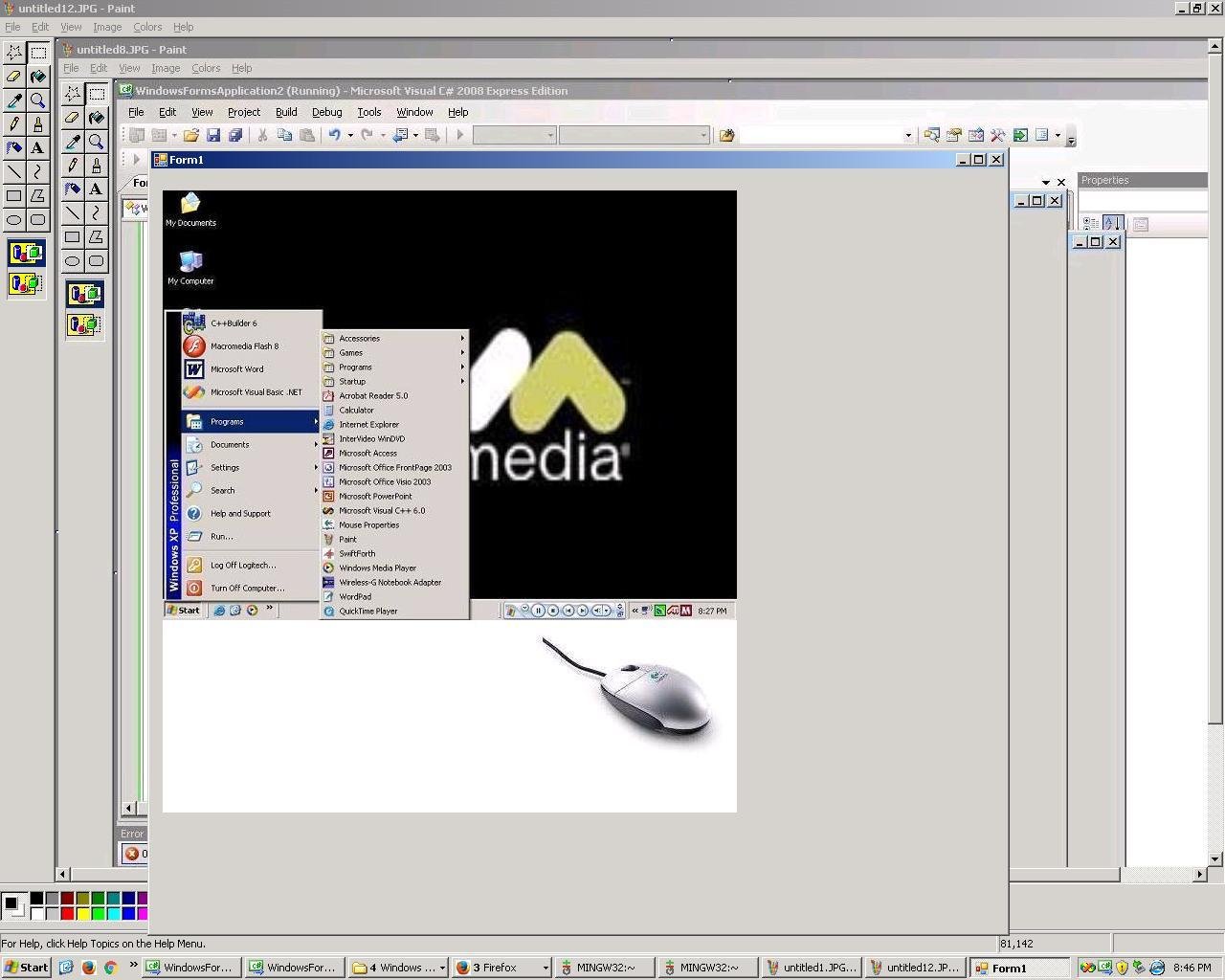Select the Text tool in untitled12 Paint
Viewport: 1225px width, 980px height.
point(38,148)
